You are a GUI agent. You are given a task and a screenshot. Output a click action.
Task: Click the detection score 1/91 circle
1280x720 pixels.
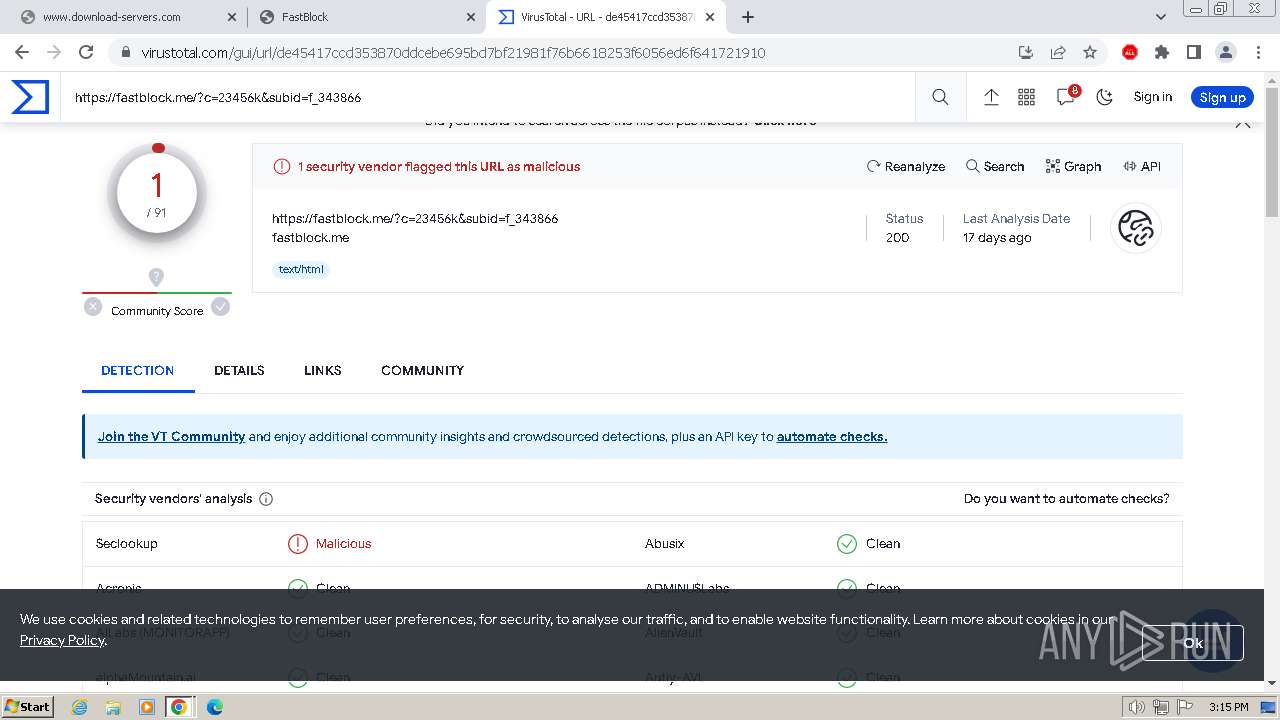point(157,194)
